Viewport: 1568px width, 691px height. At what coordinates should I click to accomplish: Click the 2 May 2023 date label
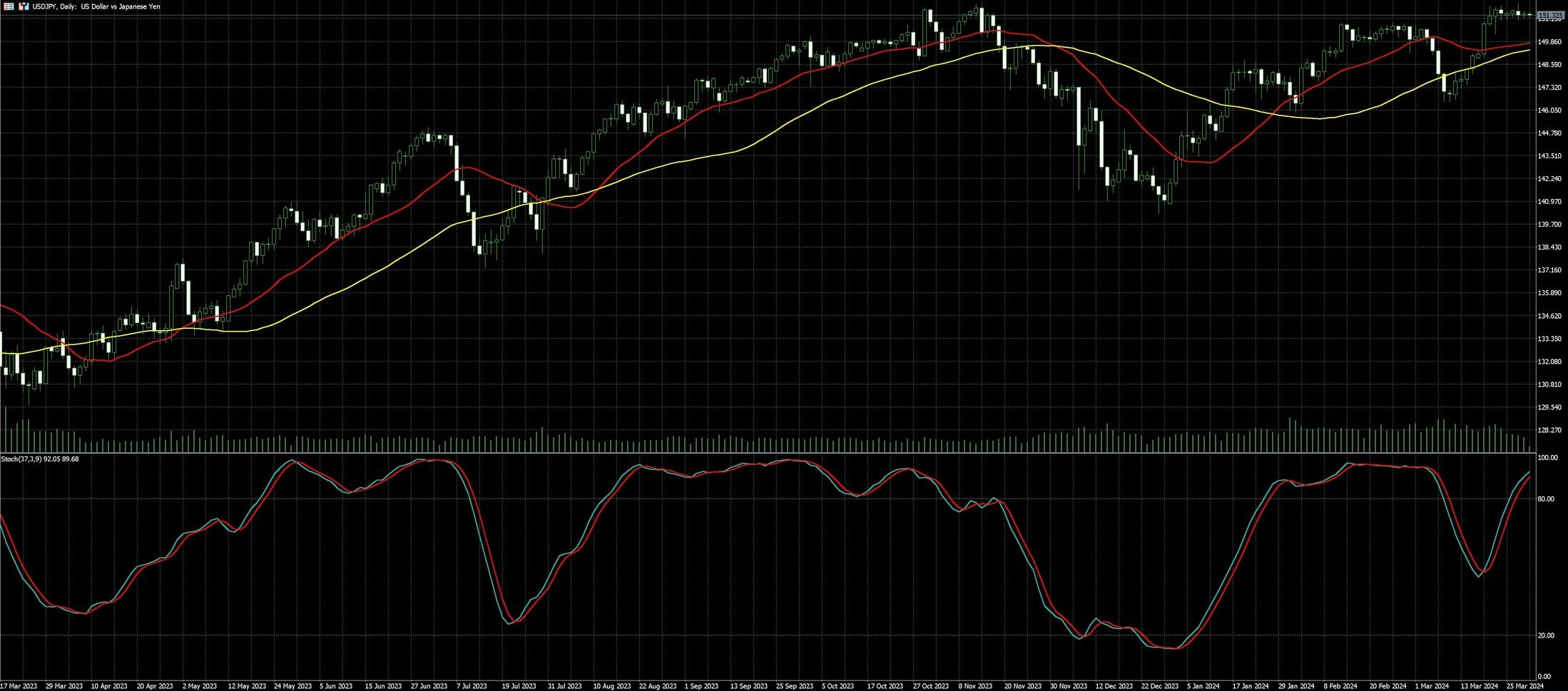pyautogui.click(x=200, y=686)
